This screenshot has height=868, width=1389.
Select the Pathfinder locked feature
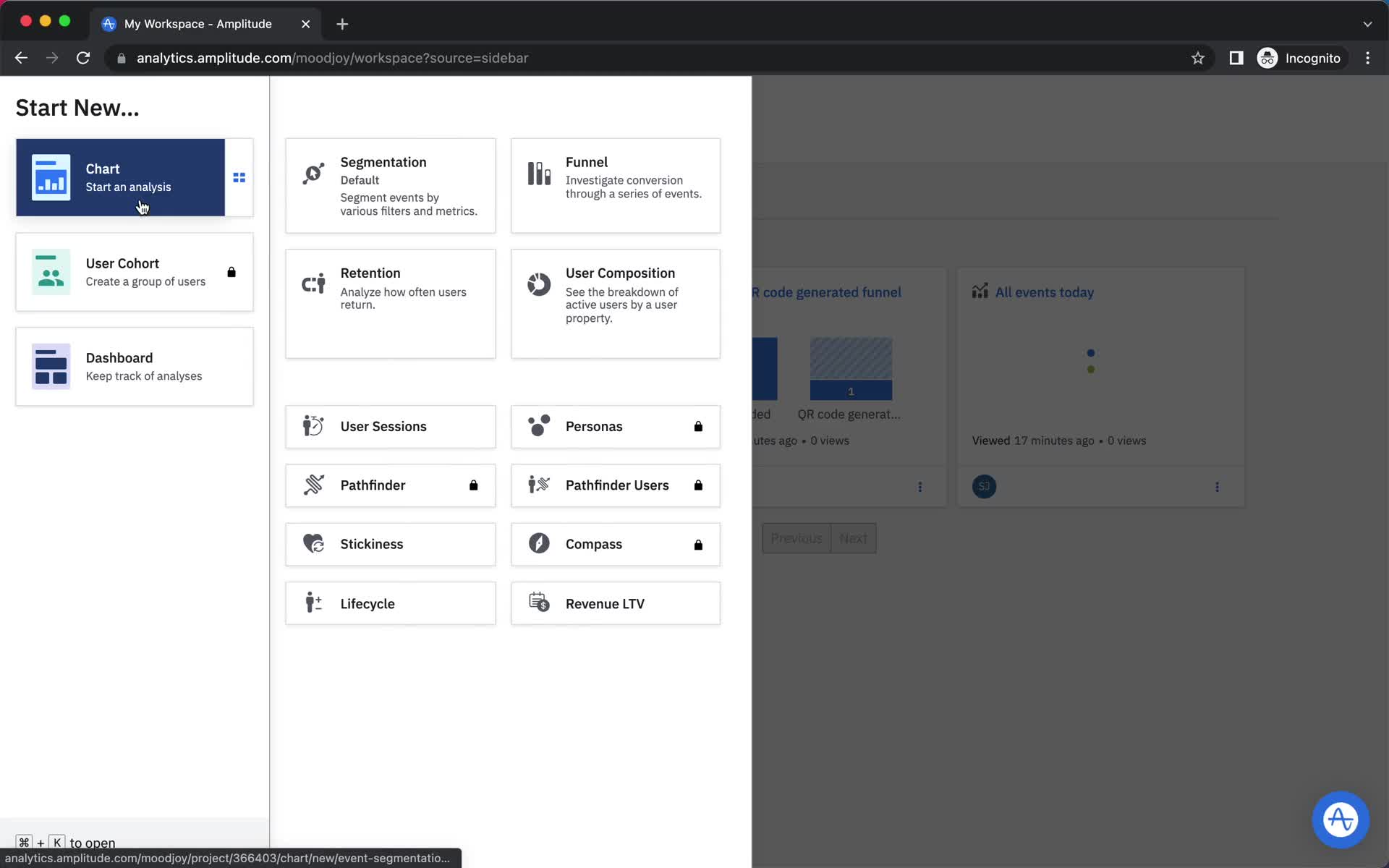tap(390, 485)
